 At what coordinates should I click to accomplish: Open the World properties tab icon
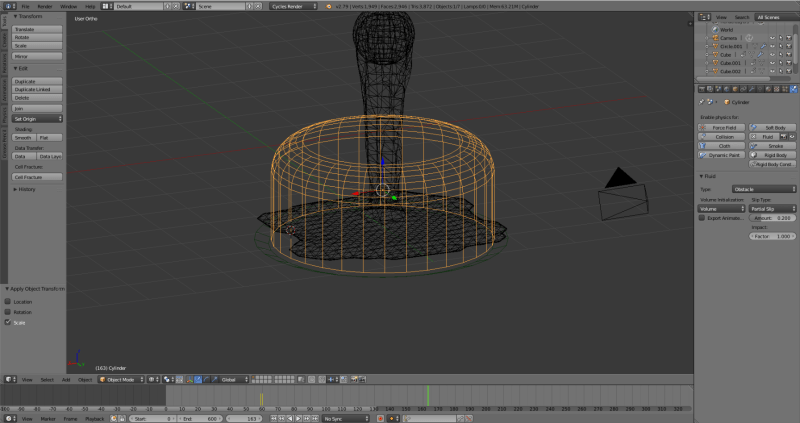727,89
